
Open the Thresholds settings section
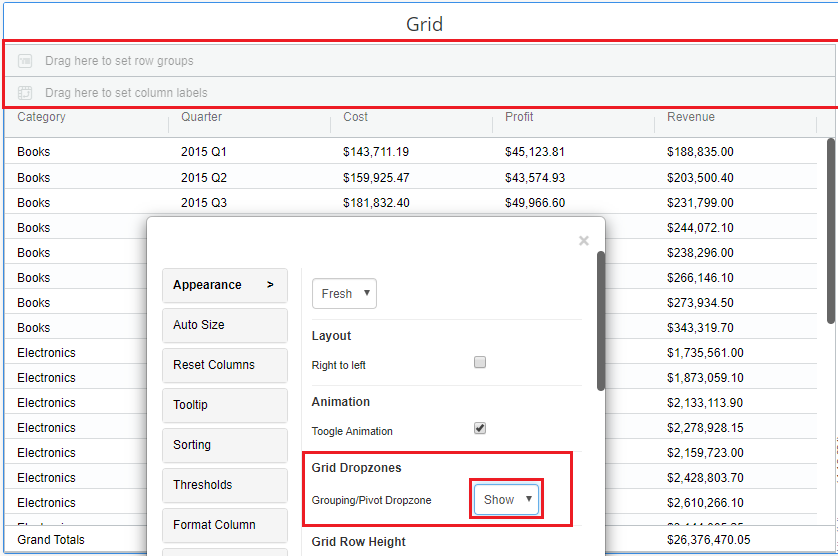click(x=224, y=485)
